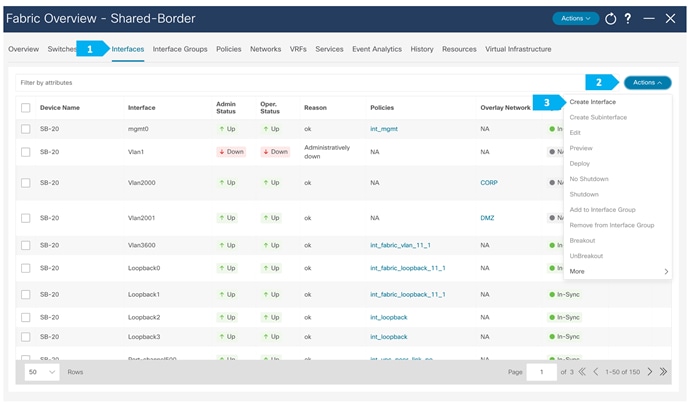Select Add to Interface Group
695x404 pixels.
tap(602, 210)
